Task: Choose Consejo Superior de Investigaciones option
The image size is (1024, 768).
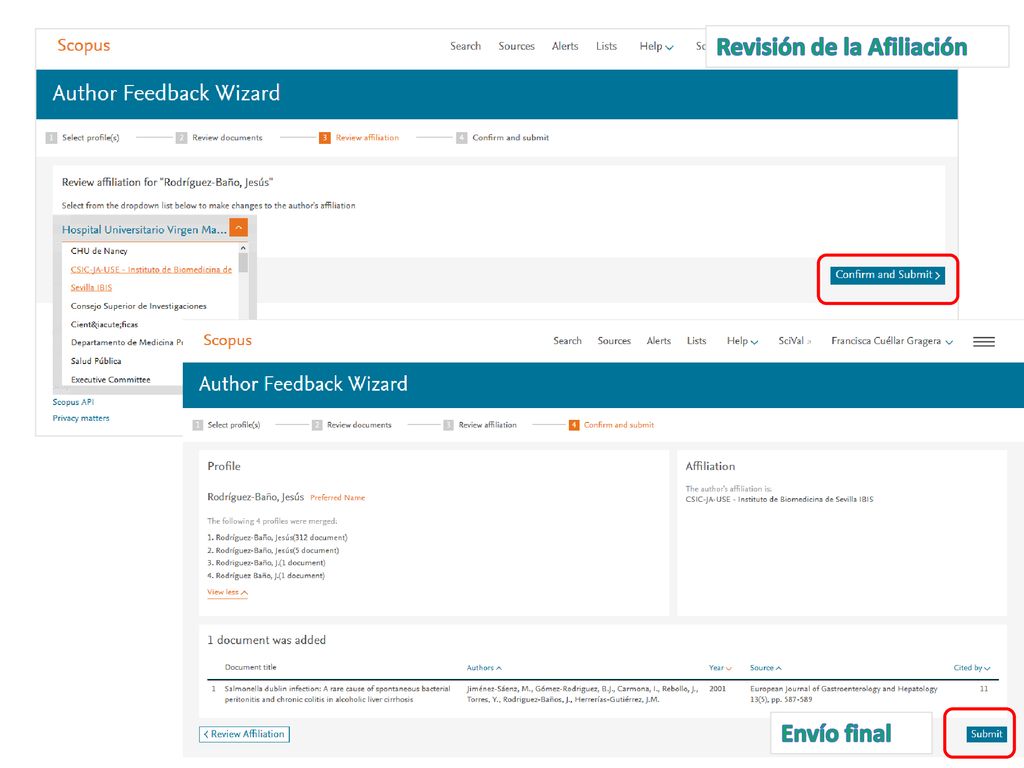Action: (x=138, y=315)
